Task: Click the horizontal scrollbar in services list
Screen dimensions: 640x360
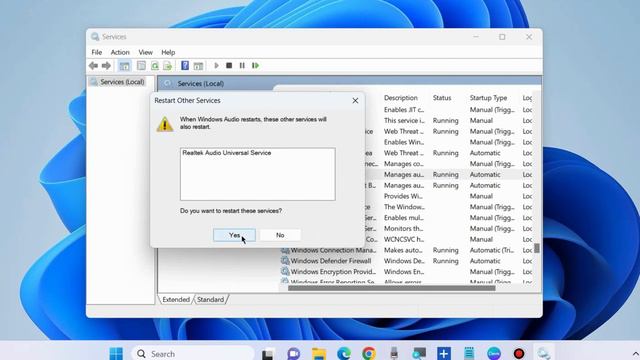Action: pyautogui.click(x=391, y=288)
